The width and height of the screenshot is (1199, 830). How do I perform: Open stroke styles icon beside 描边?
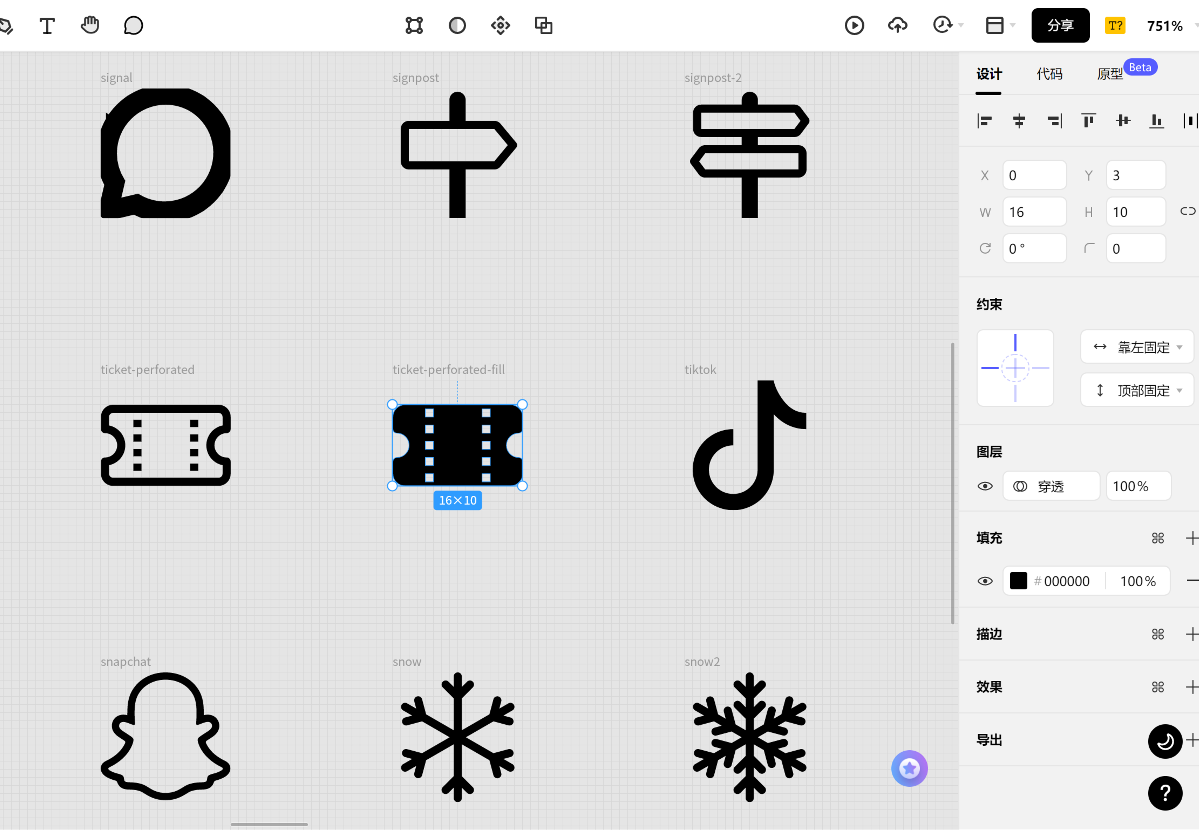[x=1158, y=634]
